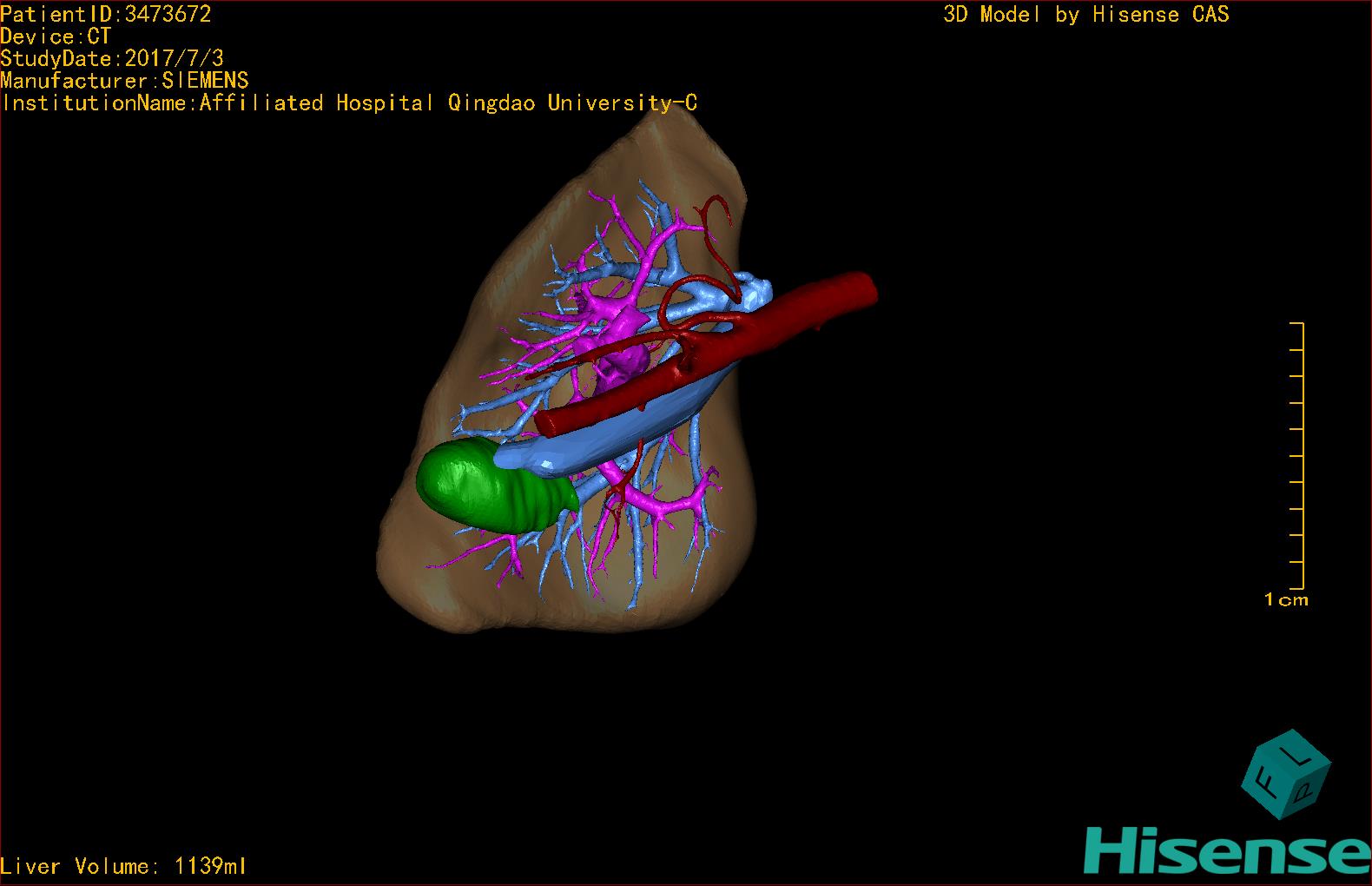This screenshot has width=1372, height=886.
Task: Click the Device:CT label
Action: click(x=56, y=36)
